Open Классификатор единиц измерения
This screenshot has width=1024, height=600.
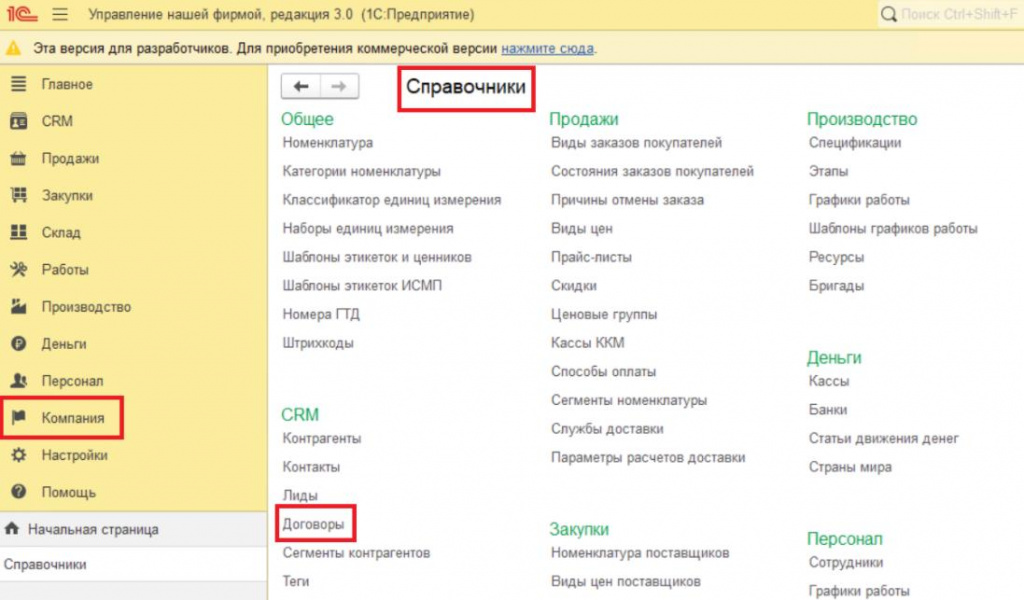click(x=392, y=200)
